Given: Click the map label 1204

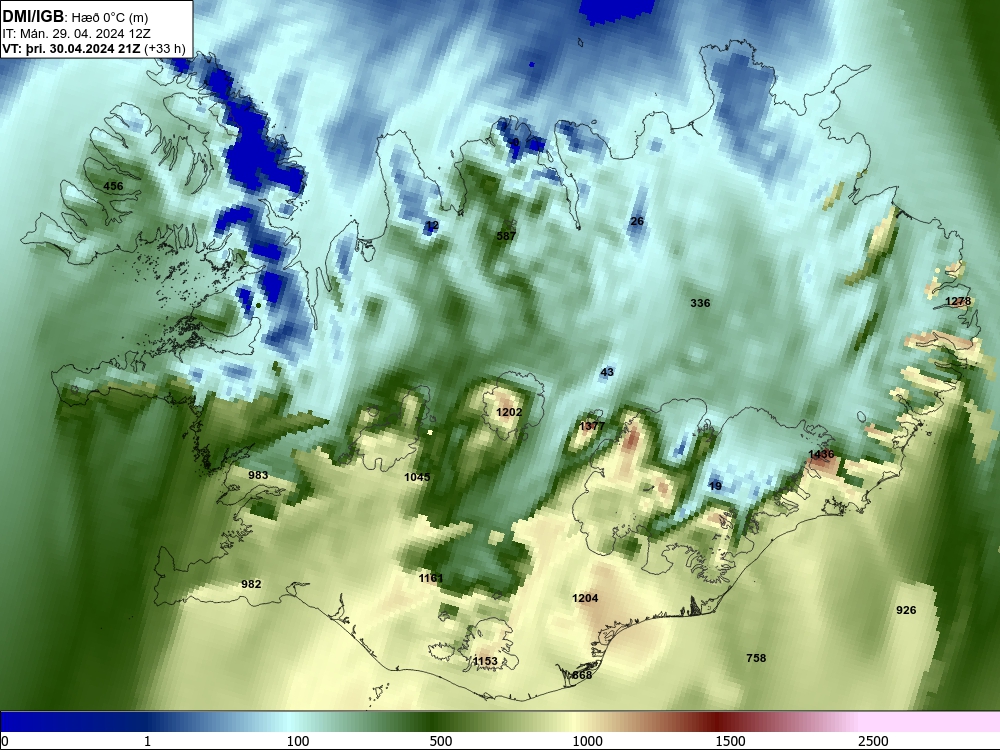Looking at the screenshot, I should coord(585,598).
